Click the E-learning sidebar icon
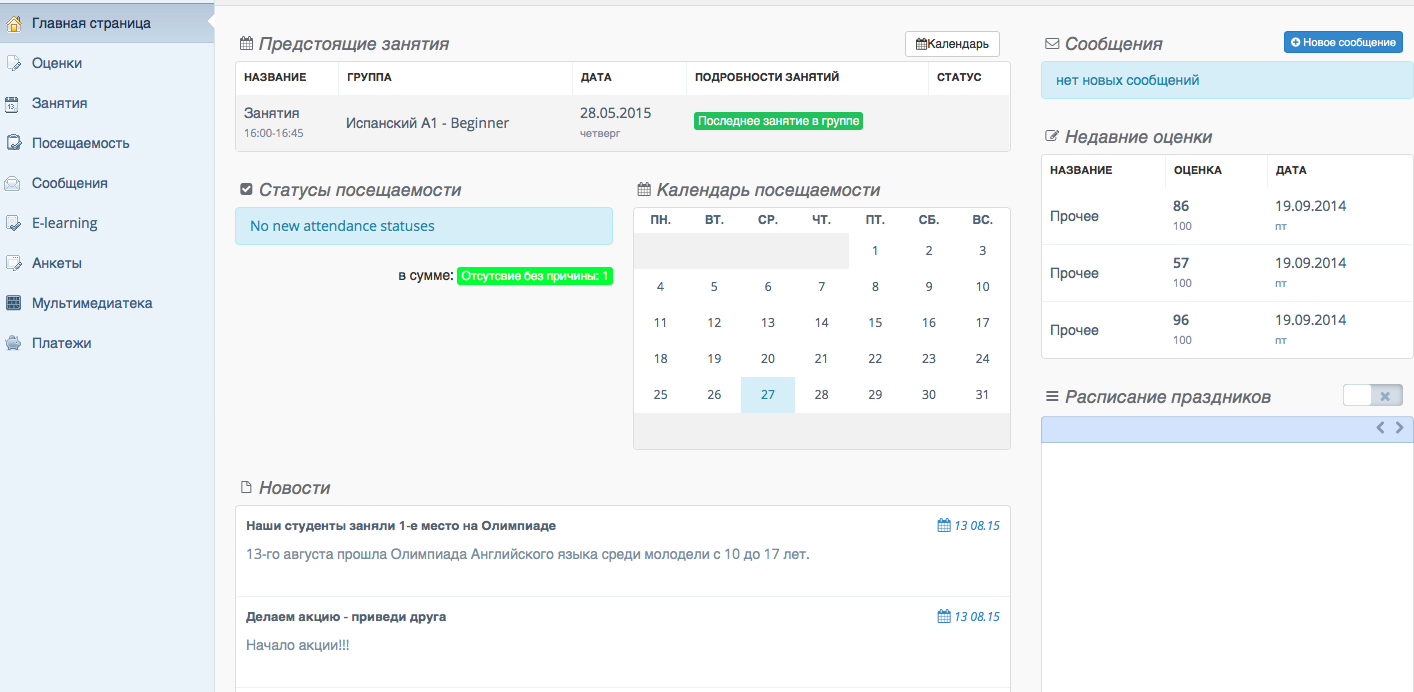This screenshot has width=1414, height=692. (x=14, y=223)
